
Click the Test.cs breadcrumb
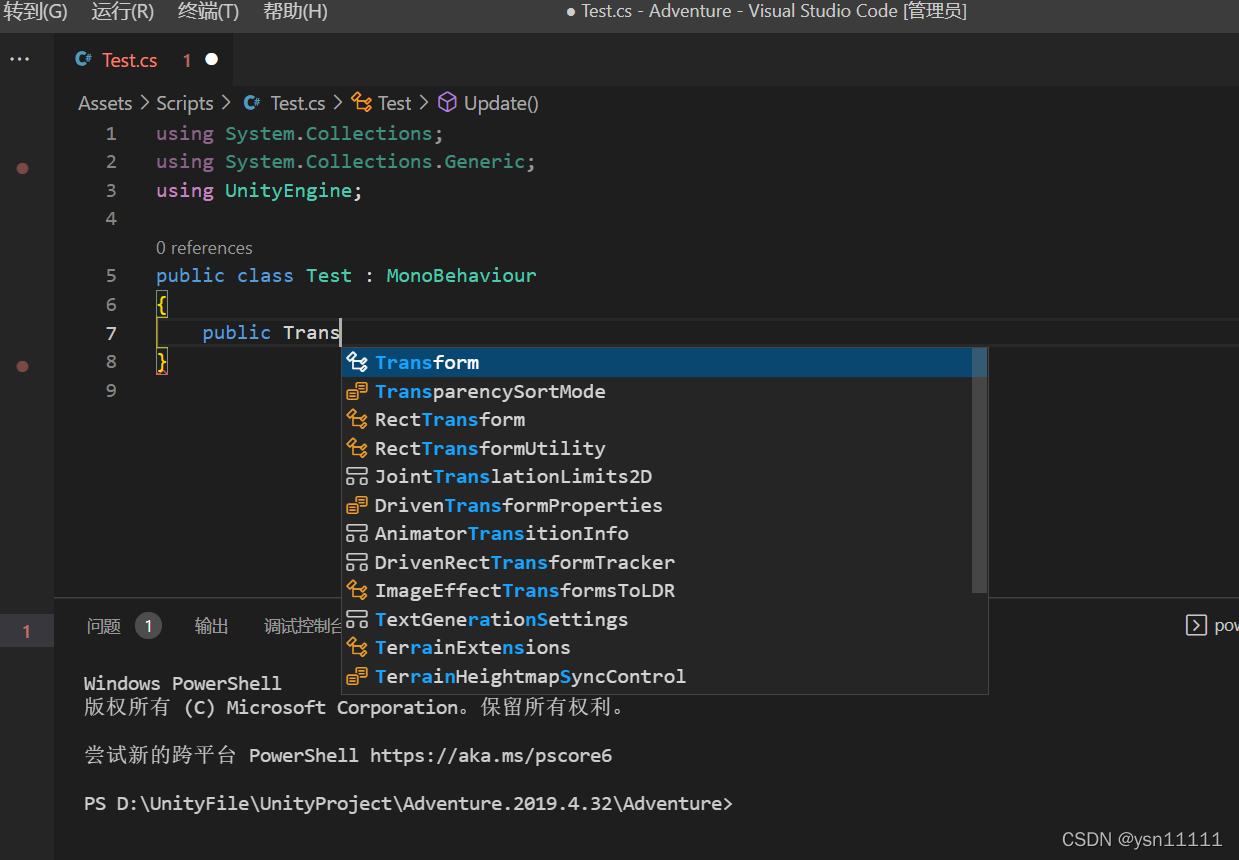pyautogui.click(x=298, y=103)
